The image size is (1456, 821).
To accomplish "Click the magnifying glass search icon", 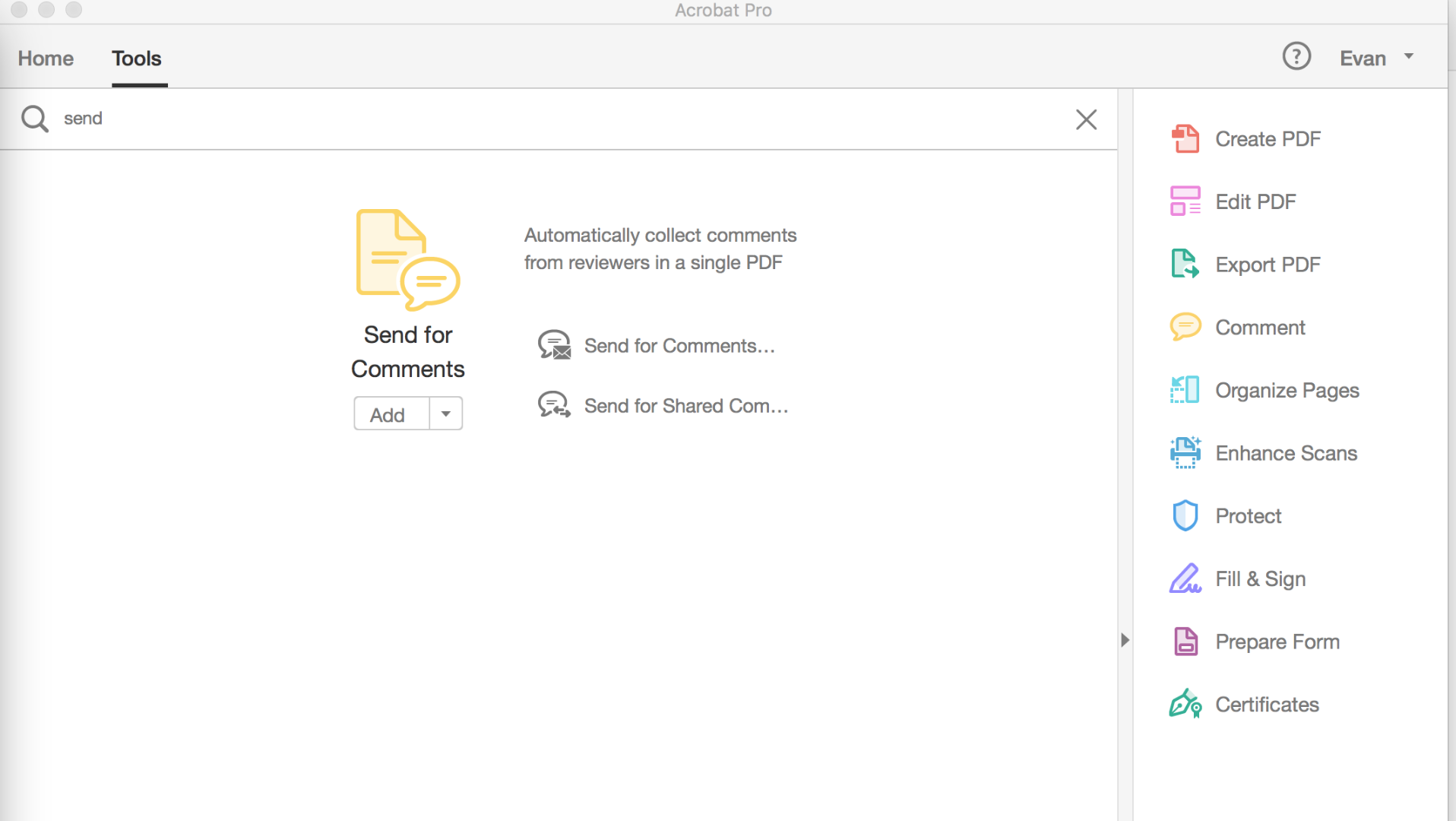I will (34, 119).
